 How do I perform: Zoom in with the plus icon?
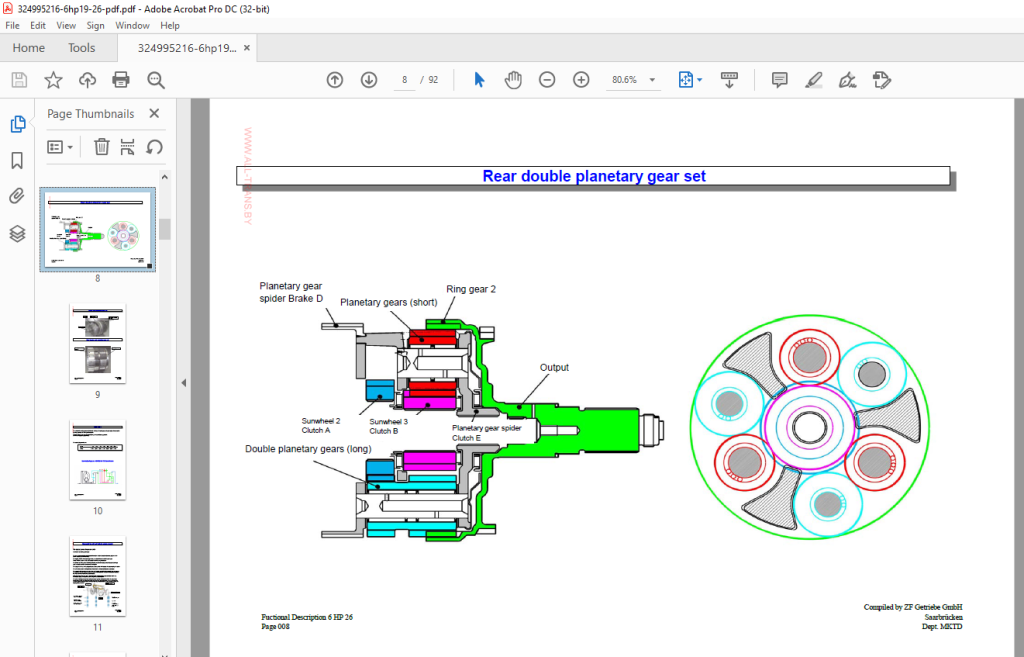point(581,80)
